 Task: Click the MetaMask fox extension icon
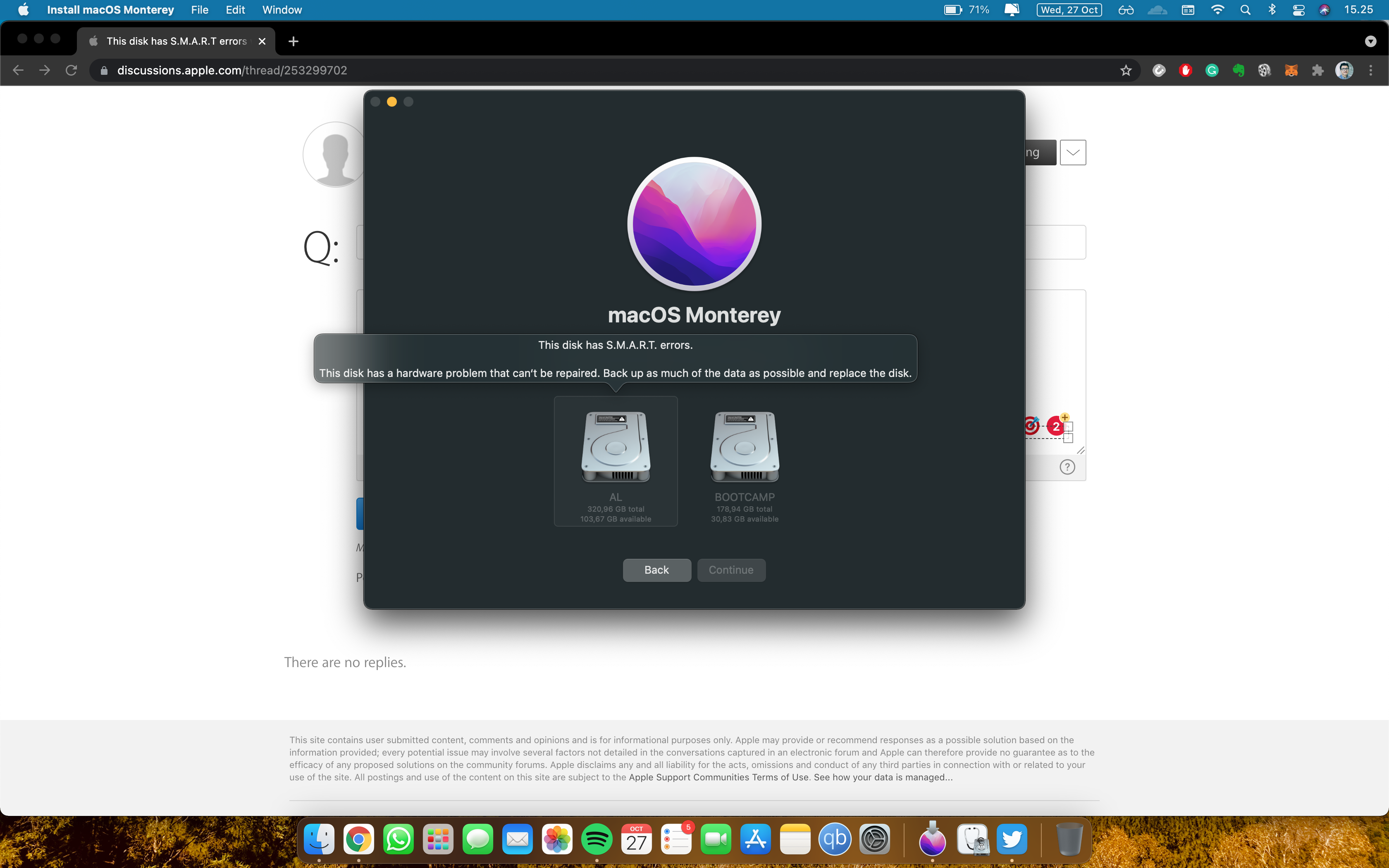coord(1291,71)
